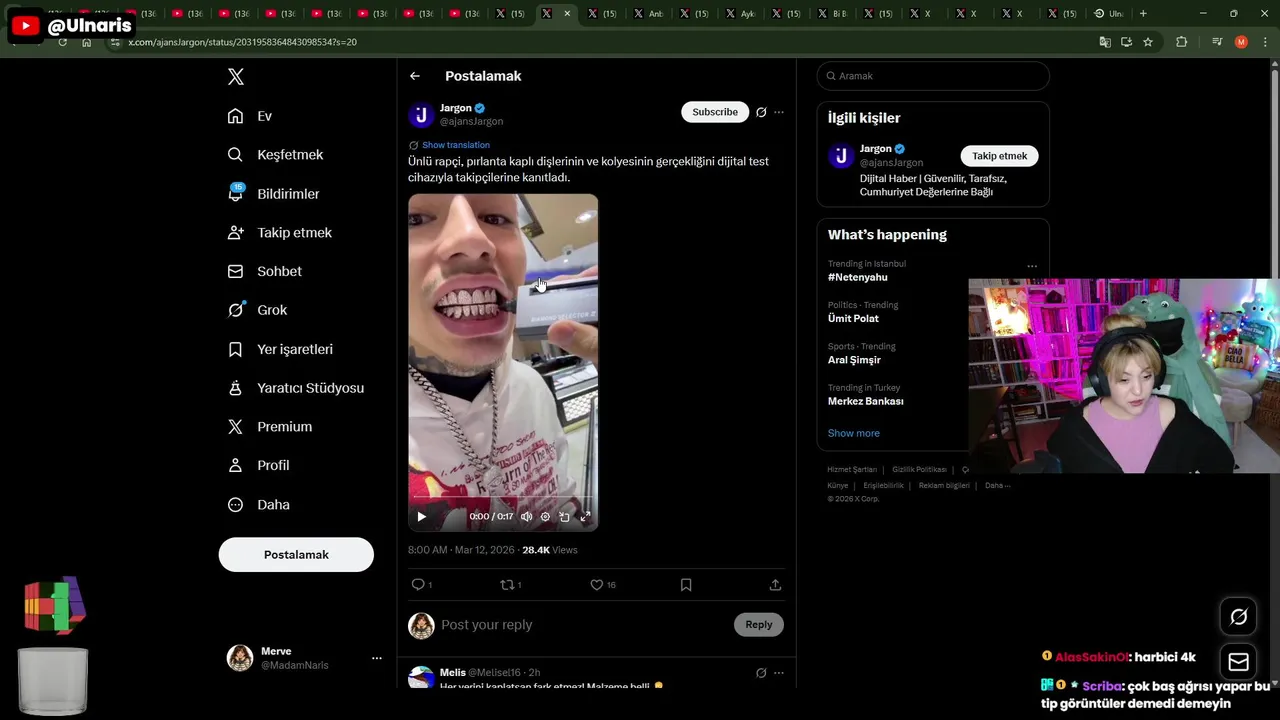Bookmark the post

click(686, 585)
